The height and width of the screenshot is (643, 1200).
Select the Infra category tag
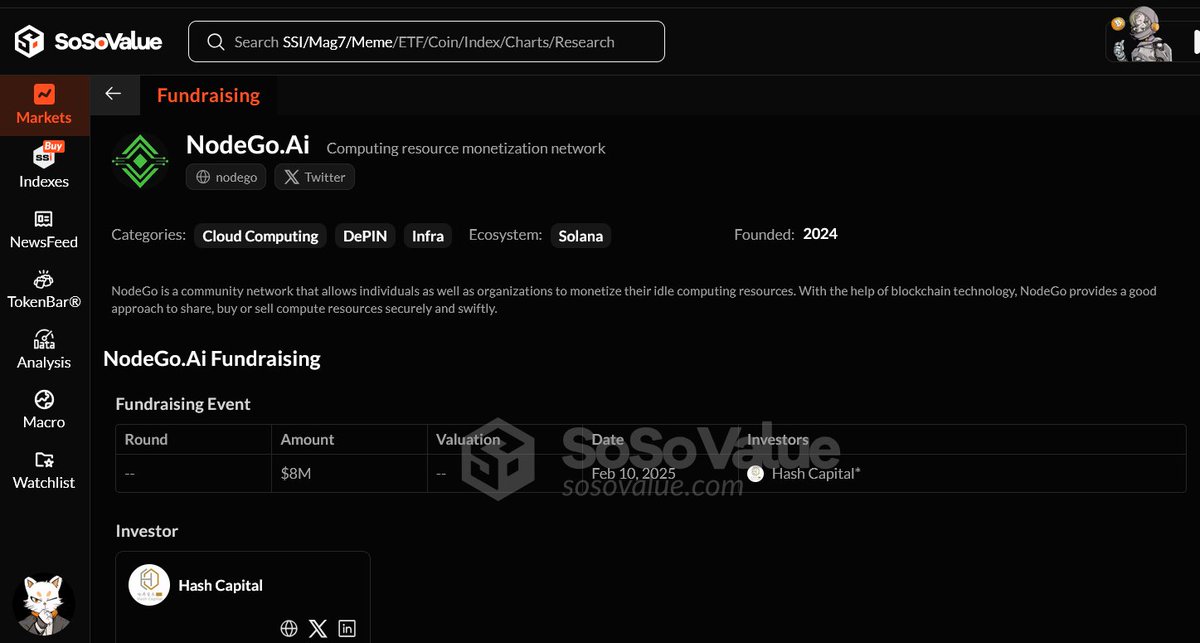[428, 236]
